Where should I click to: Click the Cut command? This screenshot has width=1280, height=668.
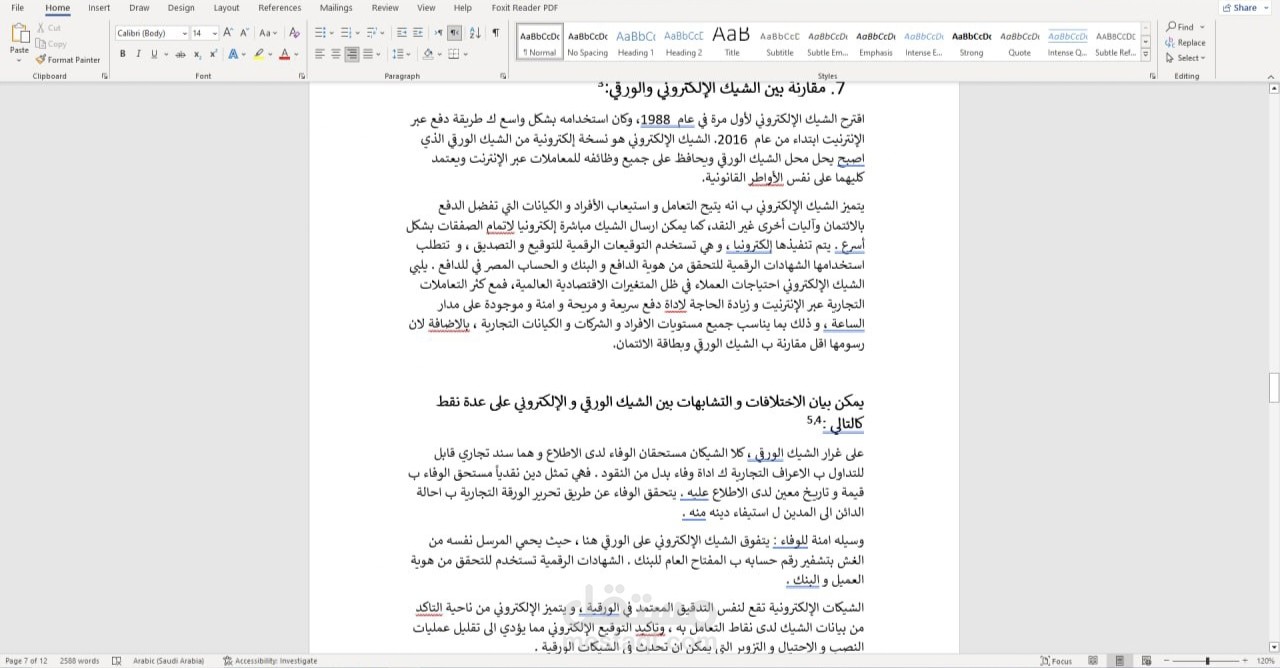[x=48, y=28]
